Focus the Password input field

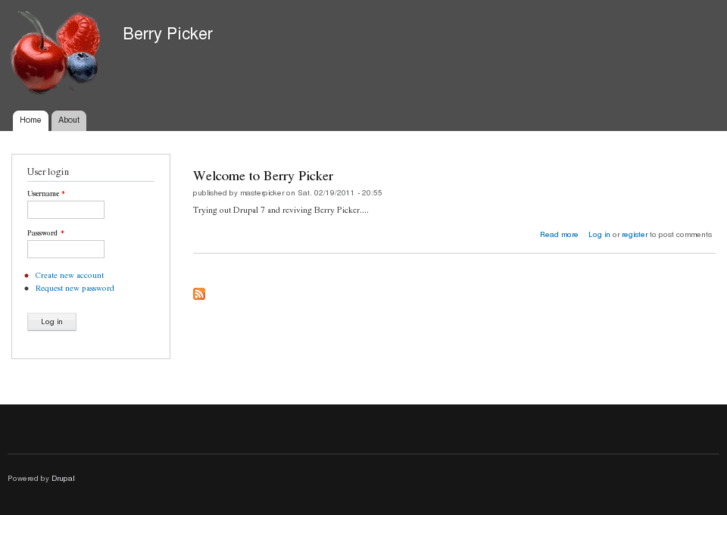tap(65, 249)
